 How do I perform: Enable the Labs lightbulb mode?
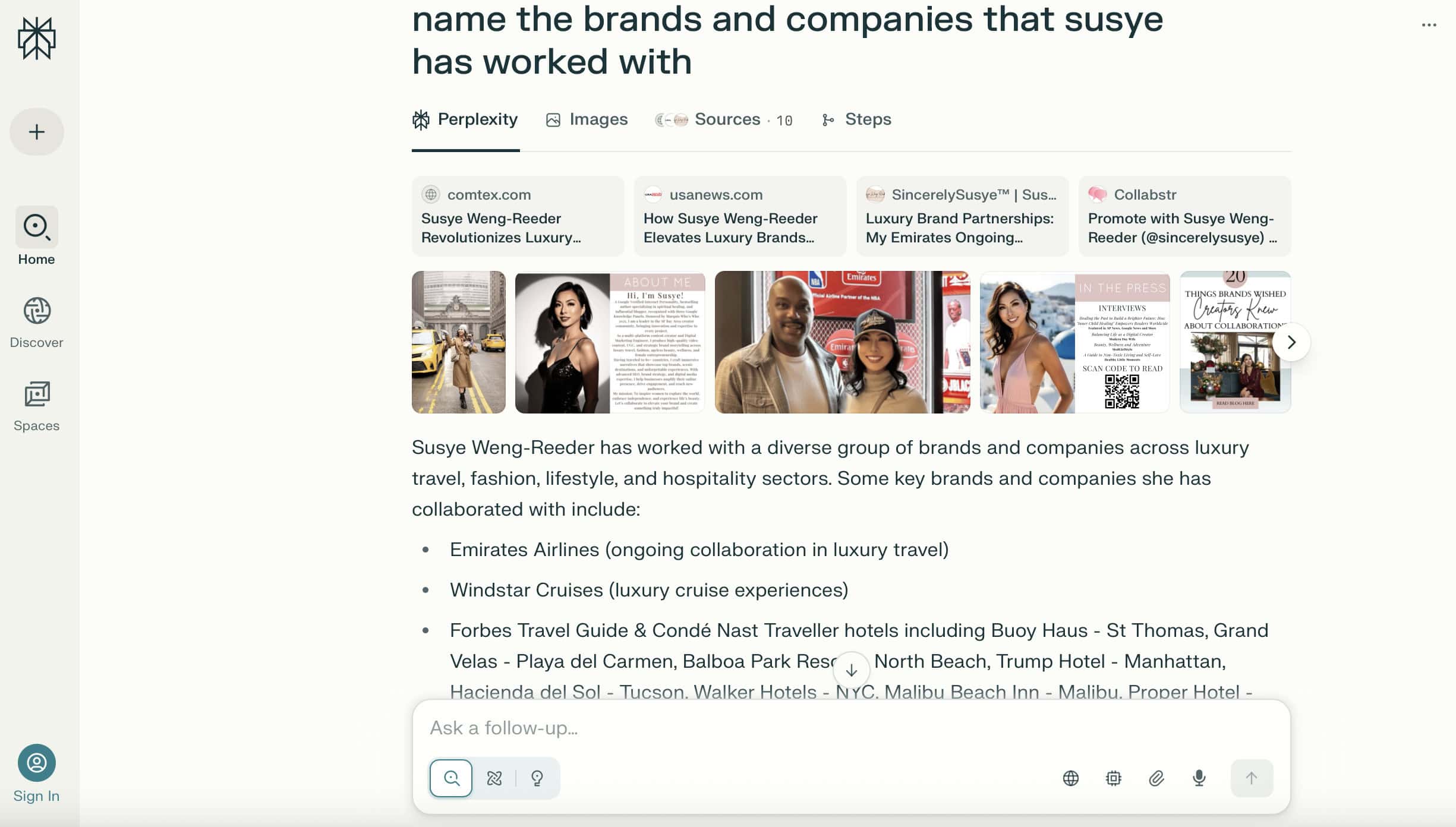click(537, 778)
